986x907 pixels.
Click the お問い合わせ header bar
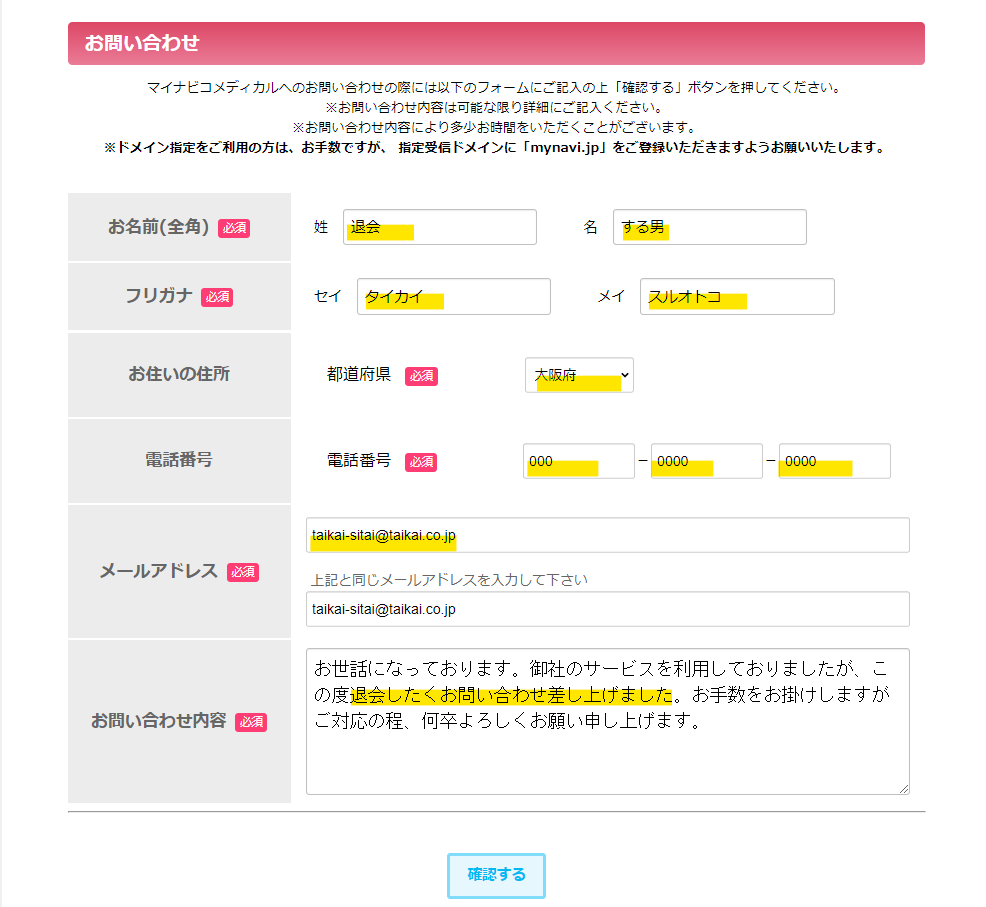496,43
